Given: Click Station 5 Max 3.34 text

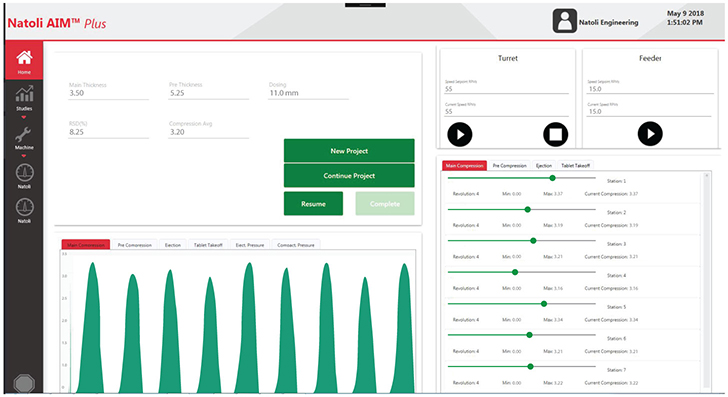Looking at the screenshot, I should pyautogui.click(x=552, y=319).
